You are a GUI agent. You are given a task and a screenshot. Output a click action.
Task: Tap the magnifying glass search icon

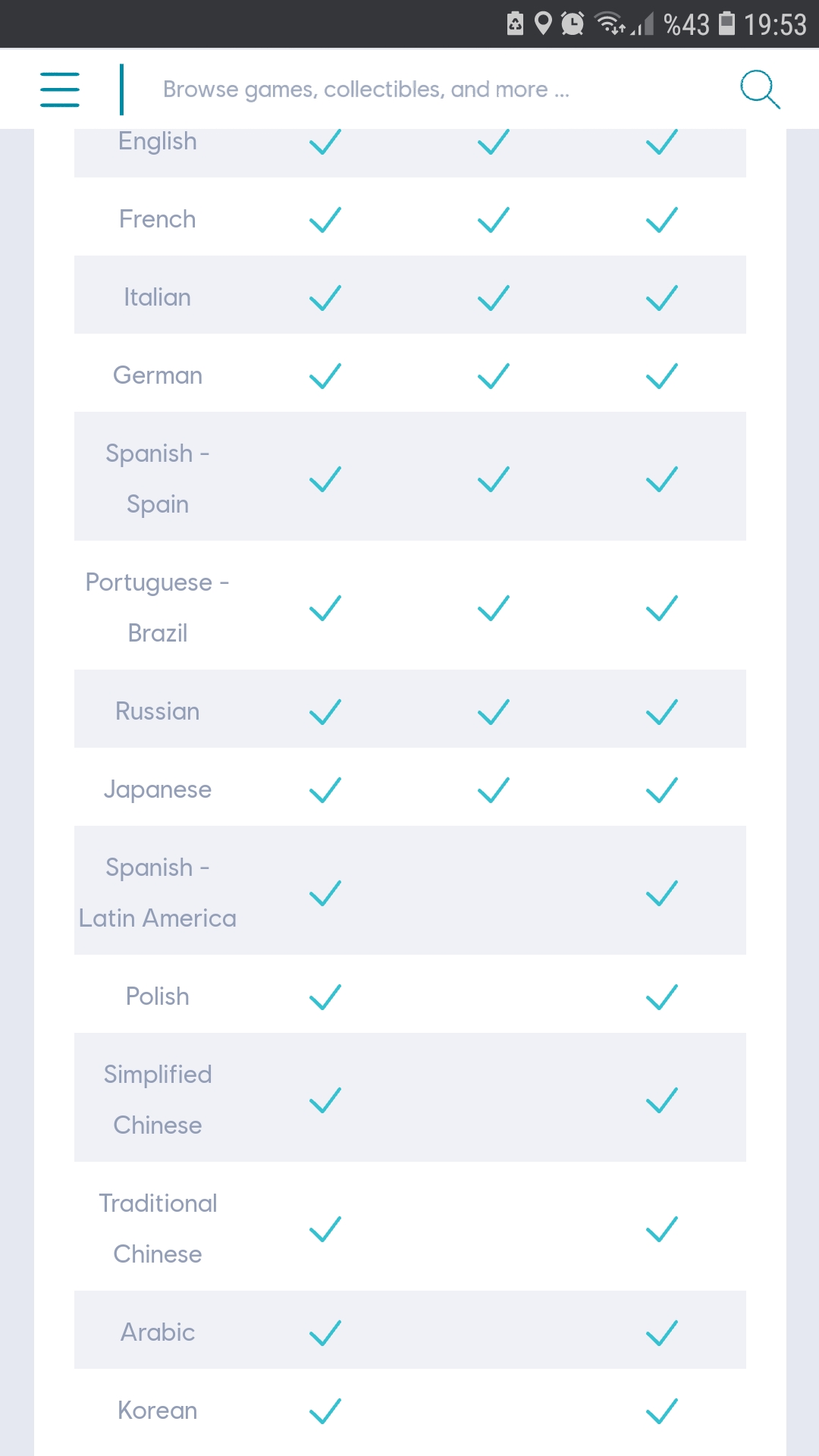pyautogui.click(x=760, y=89)
